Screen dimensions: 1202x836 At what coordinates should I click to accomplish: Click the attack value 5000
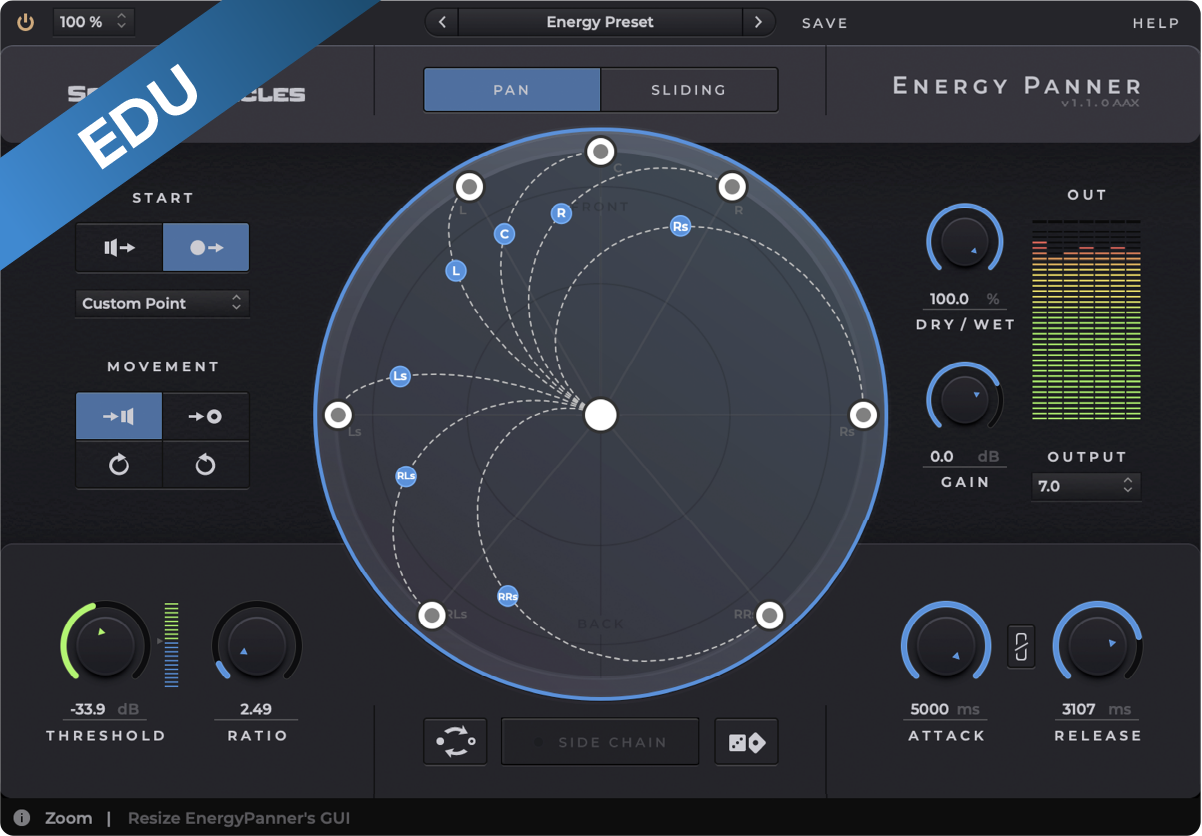(x=930, y=709)
